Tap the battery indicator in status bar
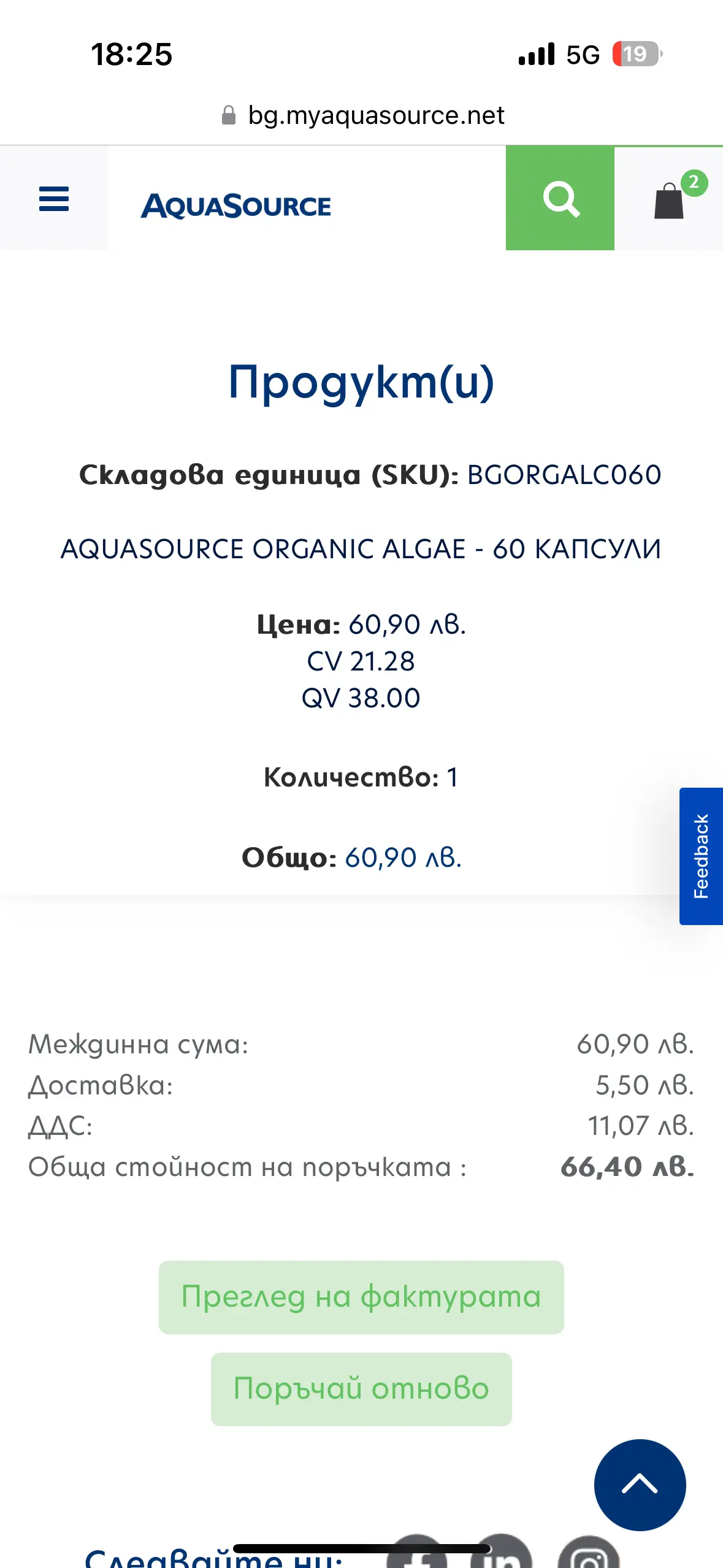The height and width of the screenshot is (1568, 723). 637,54
